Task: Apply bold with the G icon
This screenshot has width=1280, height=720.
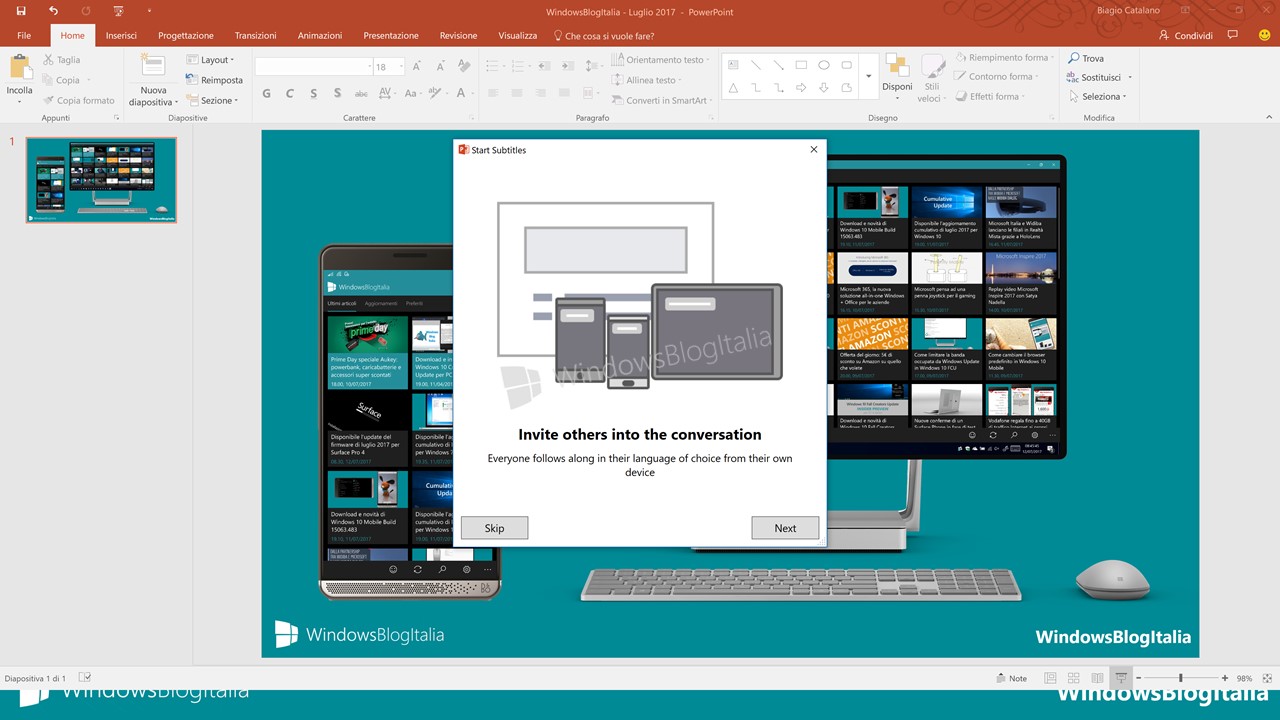Action: [x=266, y=93]
